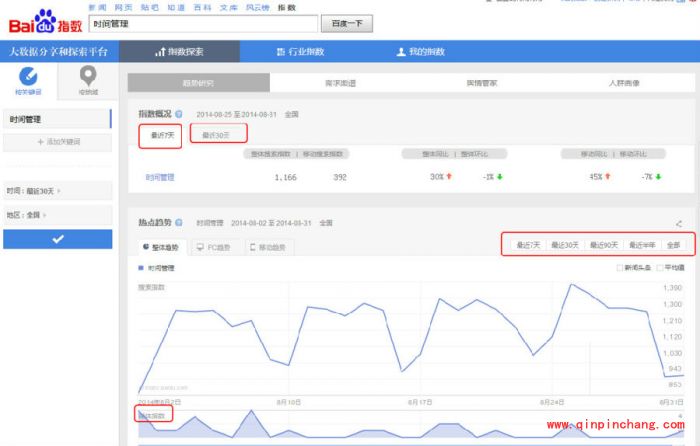Click the 30% overall year-over-year value
700x446 pixels.
coord(437,177)
